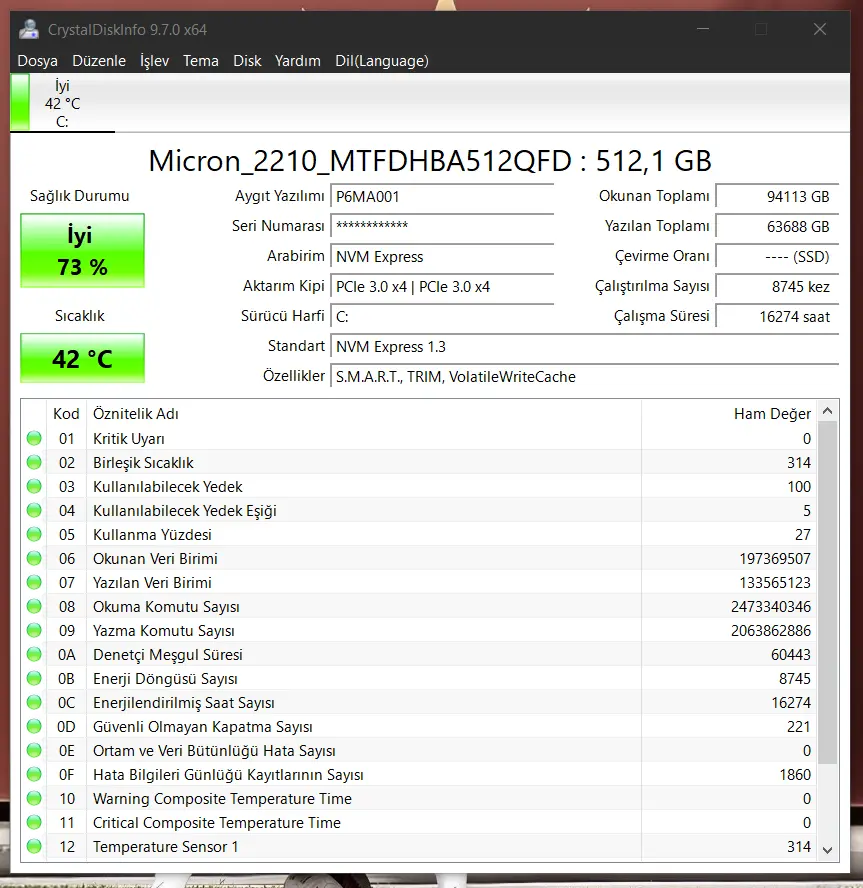Image resolution: width=863 pixels, height=888 pixels.
Task: Select the Temperature Sensor 1 attribute name
Action: point(165,847)
